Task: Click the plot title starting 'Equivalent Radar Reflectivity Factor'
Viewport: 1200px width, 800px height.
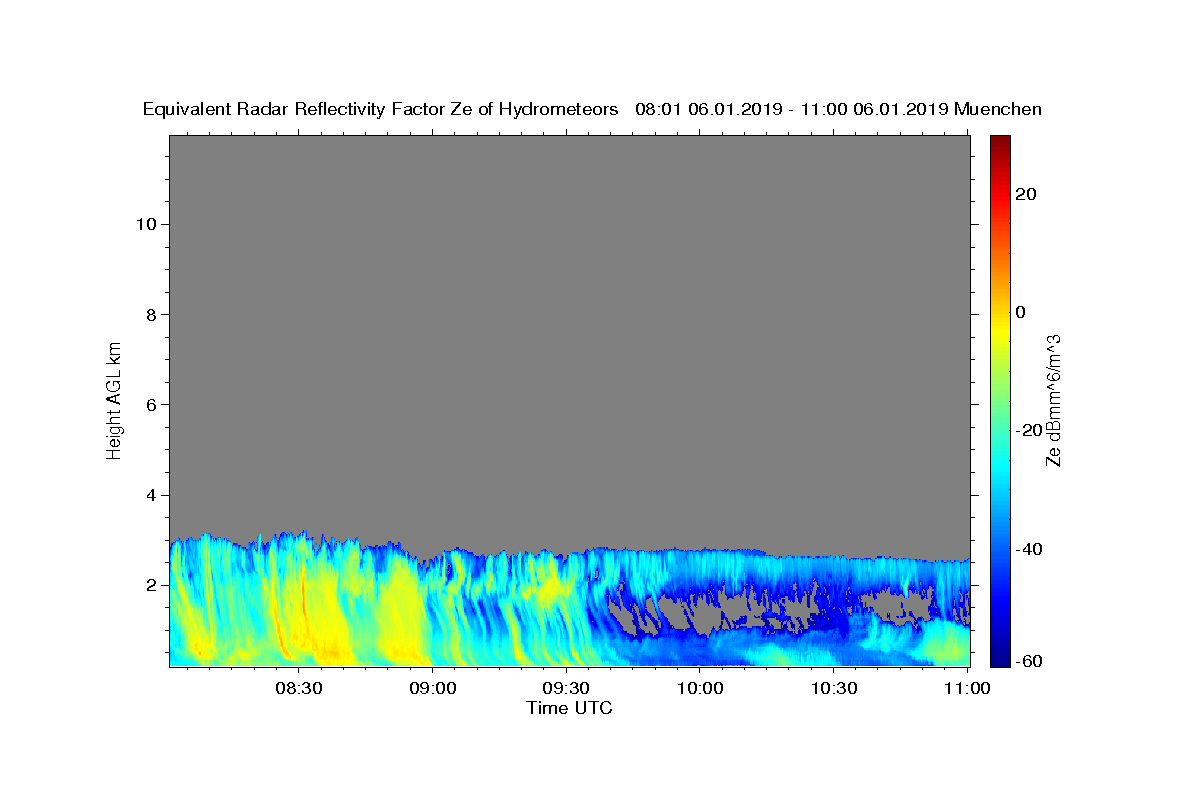Action: click(x=592, y=109)
